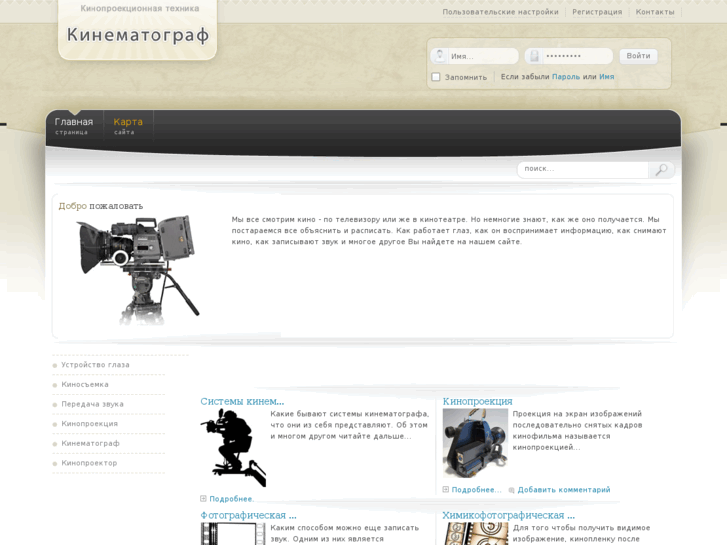Screen dimensions: 727x545
Task: Open the Фотографическая ... article title
Action: pyautogui.click(x=249, y=515)
